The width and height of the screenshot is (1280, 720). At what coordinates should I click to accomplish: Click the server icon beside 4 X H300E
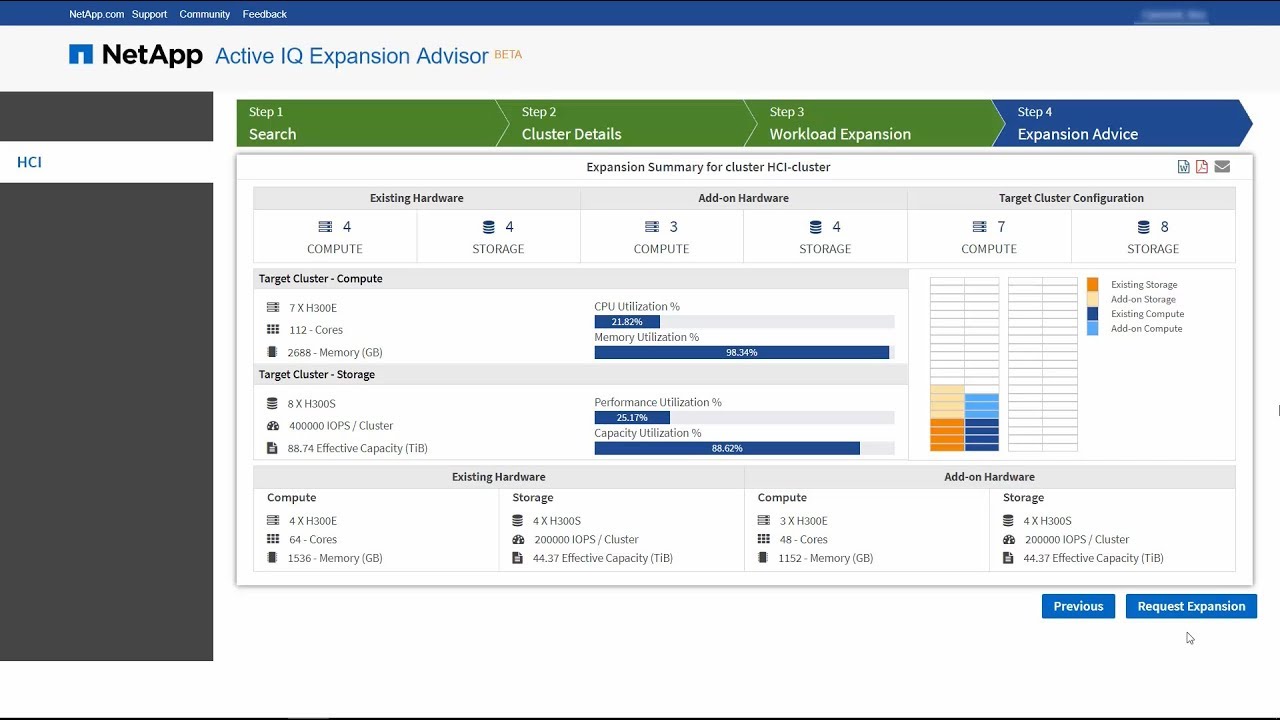pyautogui.click(x=273, y=520)
